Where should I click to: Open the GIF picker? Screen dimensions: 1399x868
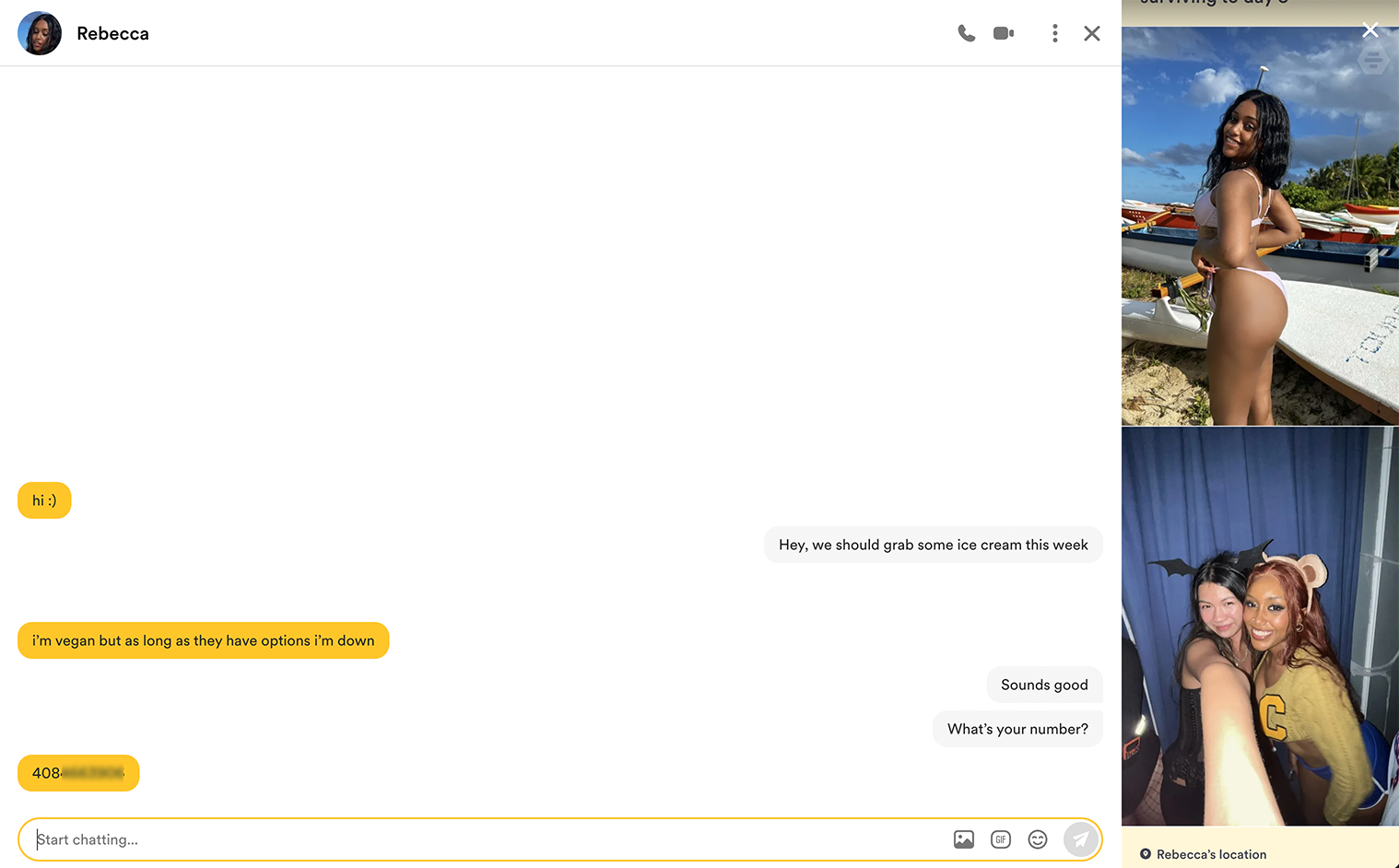(x=1000, y=839)
